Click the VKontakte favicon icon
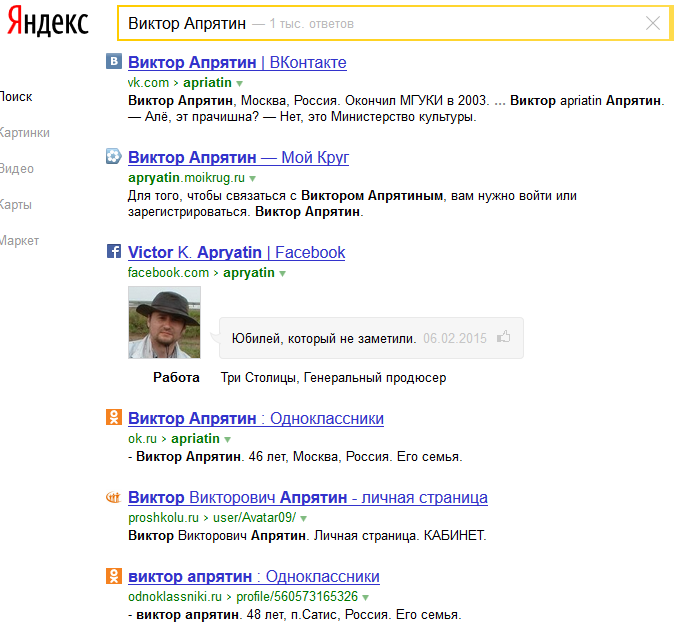674x623 pixels. point(114,62)
